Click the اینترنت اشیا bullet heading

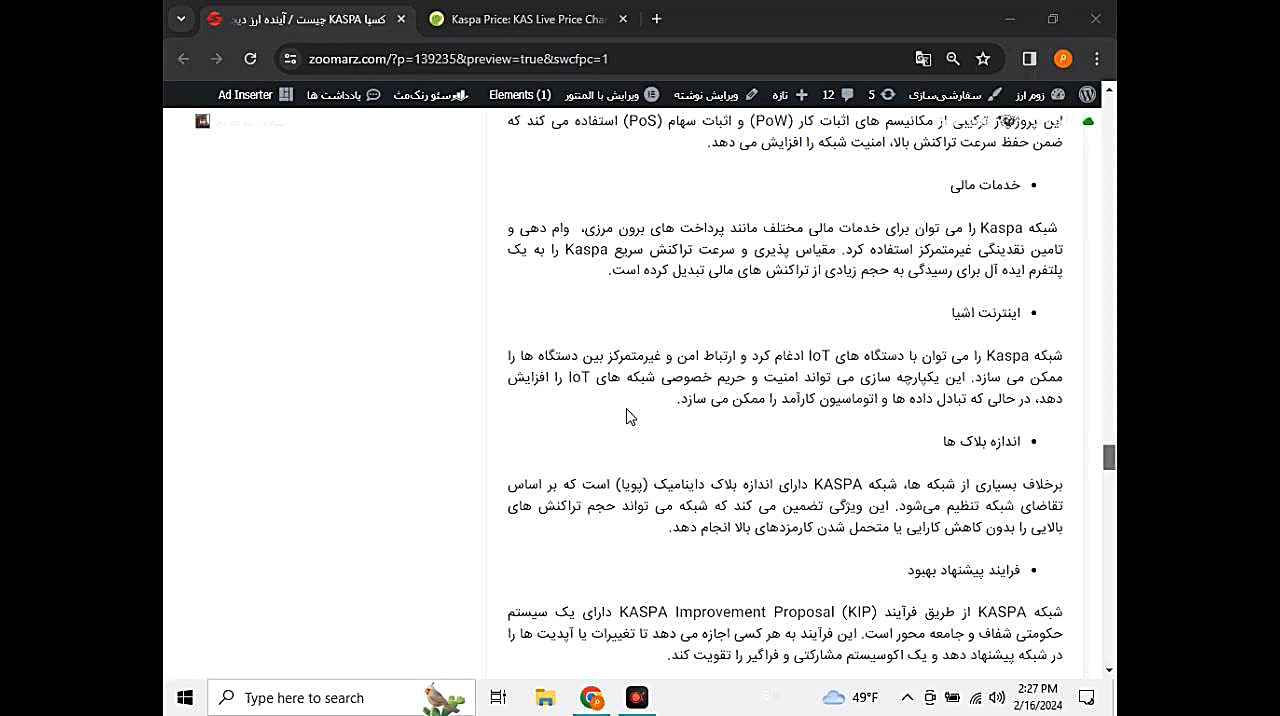coord(986,313)
